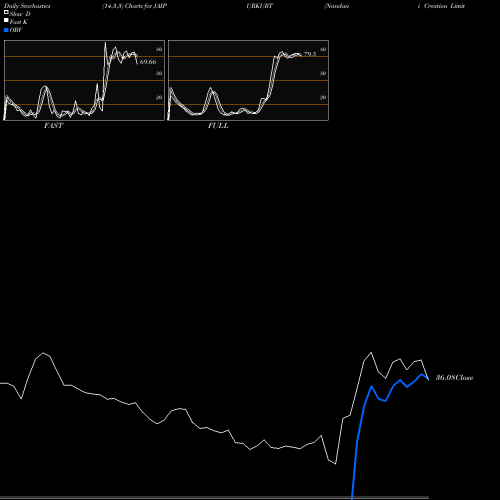500x500 pixels.
Task: Click the 20 axis label on FAST chart
Action: coord(159,97)
